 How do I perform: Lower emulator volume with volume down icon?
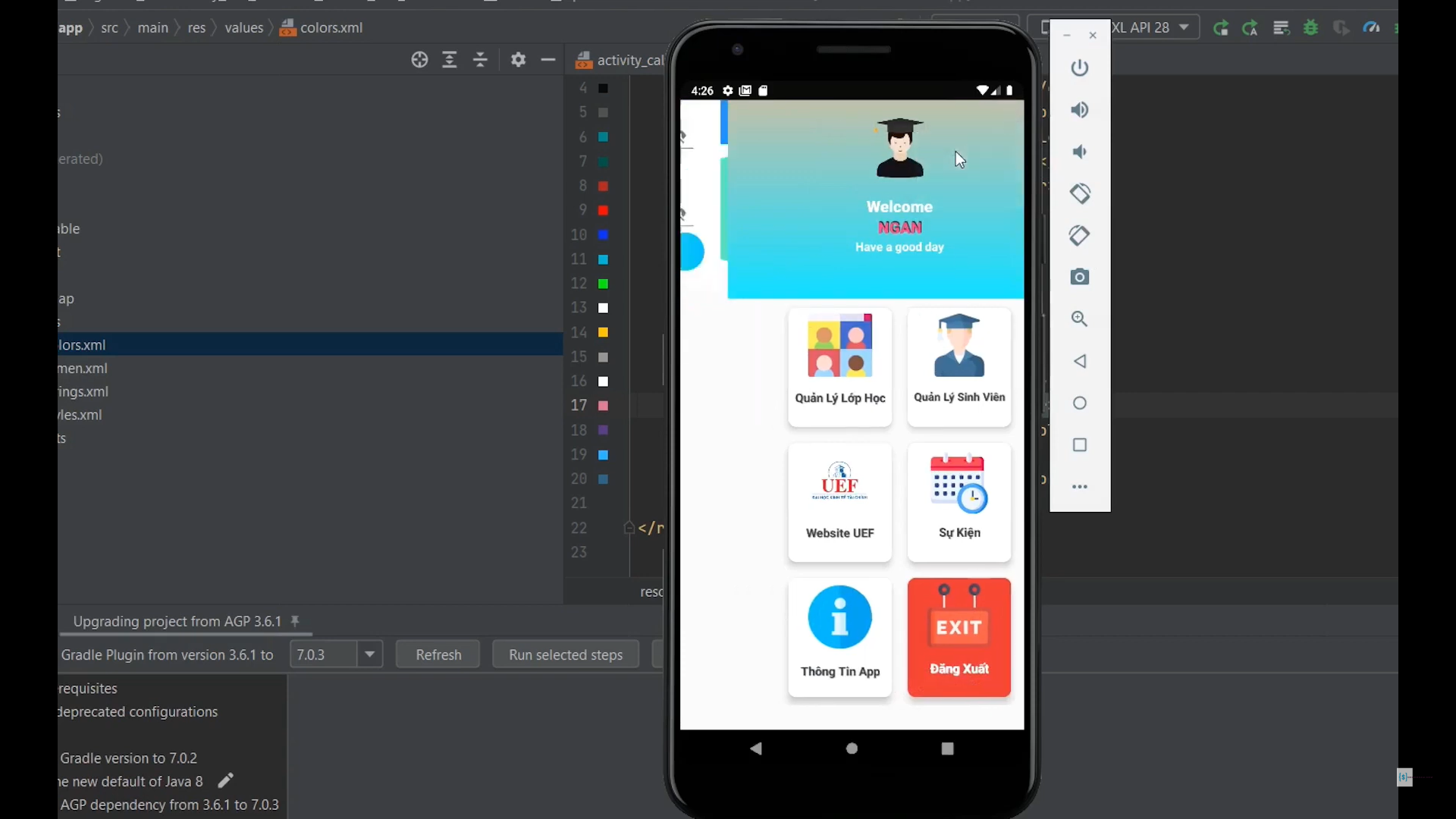coord(1080,152)
